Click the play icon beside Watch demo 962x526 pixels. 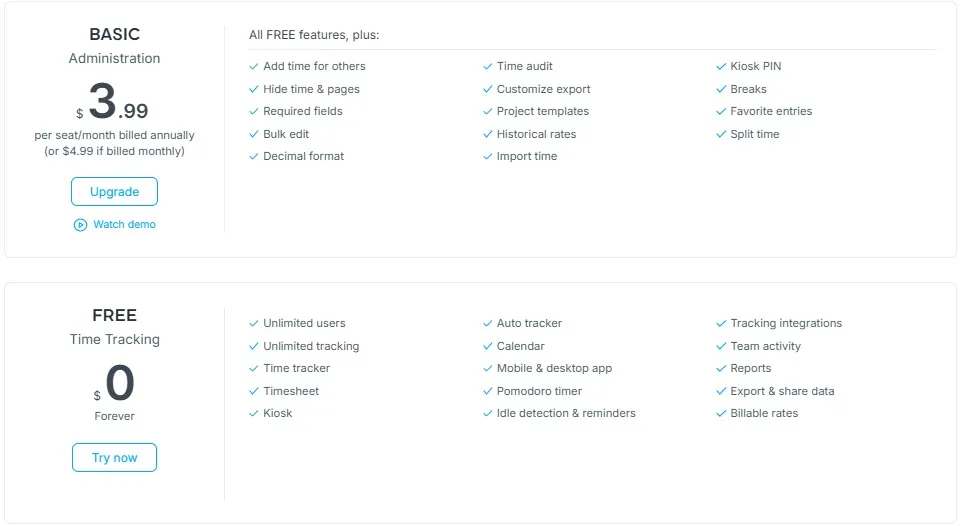point(80,225)
